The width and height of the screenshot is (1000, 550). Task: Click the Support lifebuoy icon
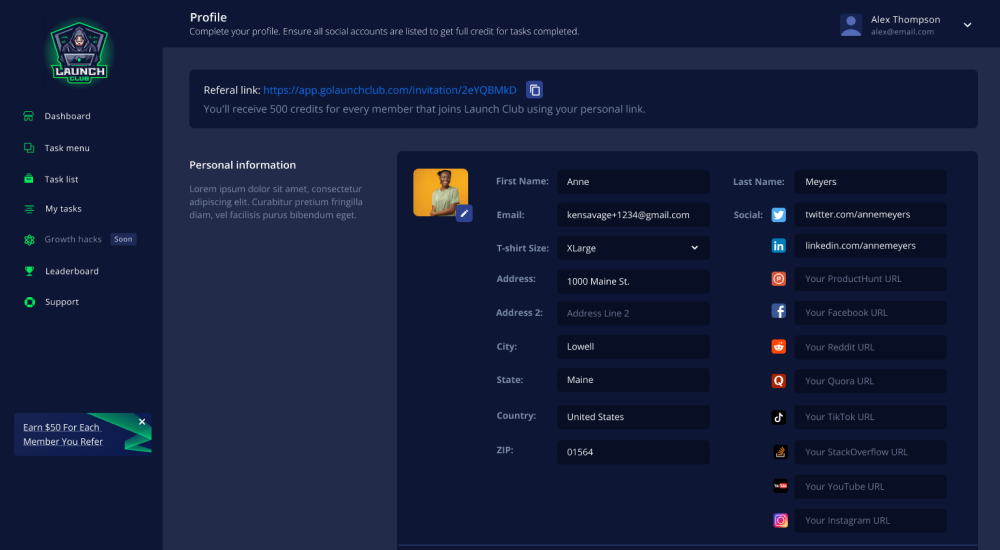29,302
